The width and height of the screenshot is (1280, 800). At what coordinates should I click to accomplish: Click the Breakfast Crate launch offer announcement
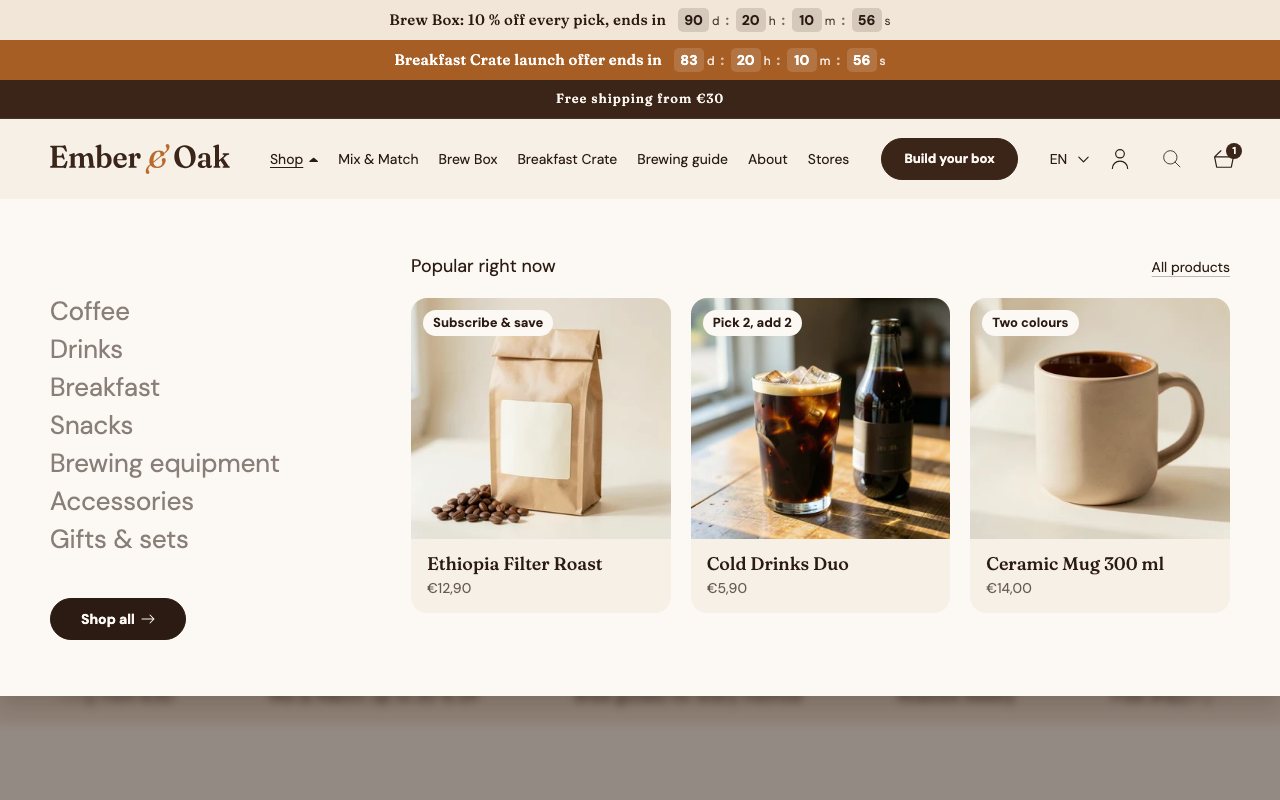528,60
